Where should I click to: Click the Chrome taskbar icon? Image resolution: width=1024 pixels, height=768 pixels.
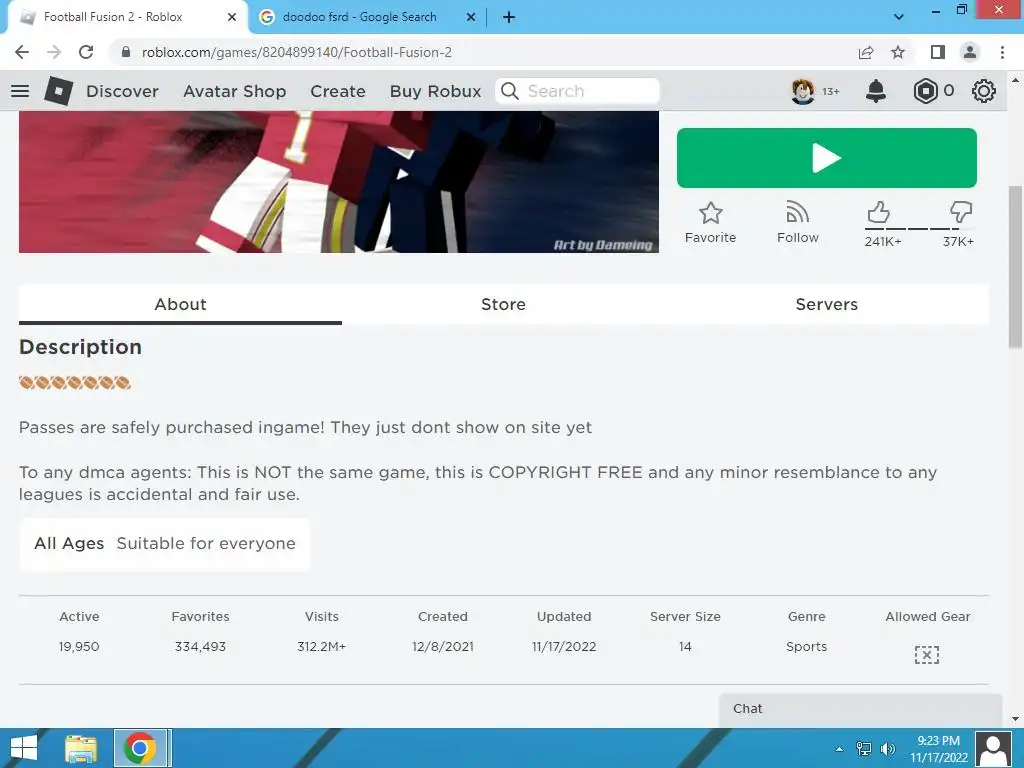click(140, 748)
